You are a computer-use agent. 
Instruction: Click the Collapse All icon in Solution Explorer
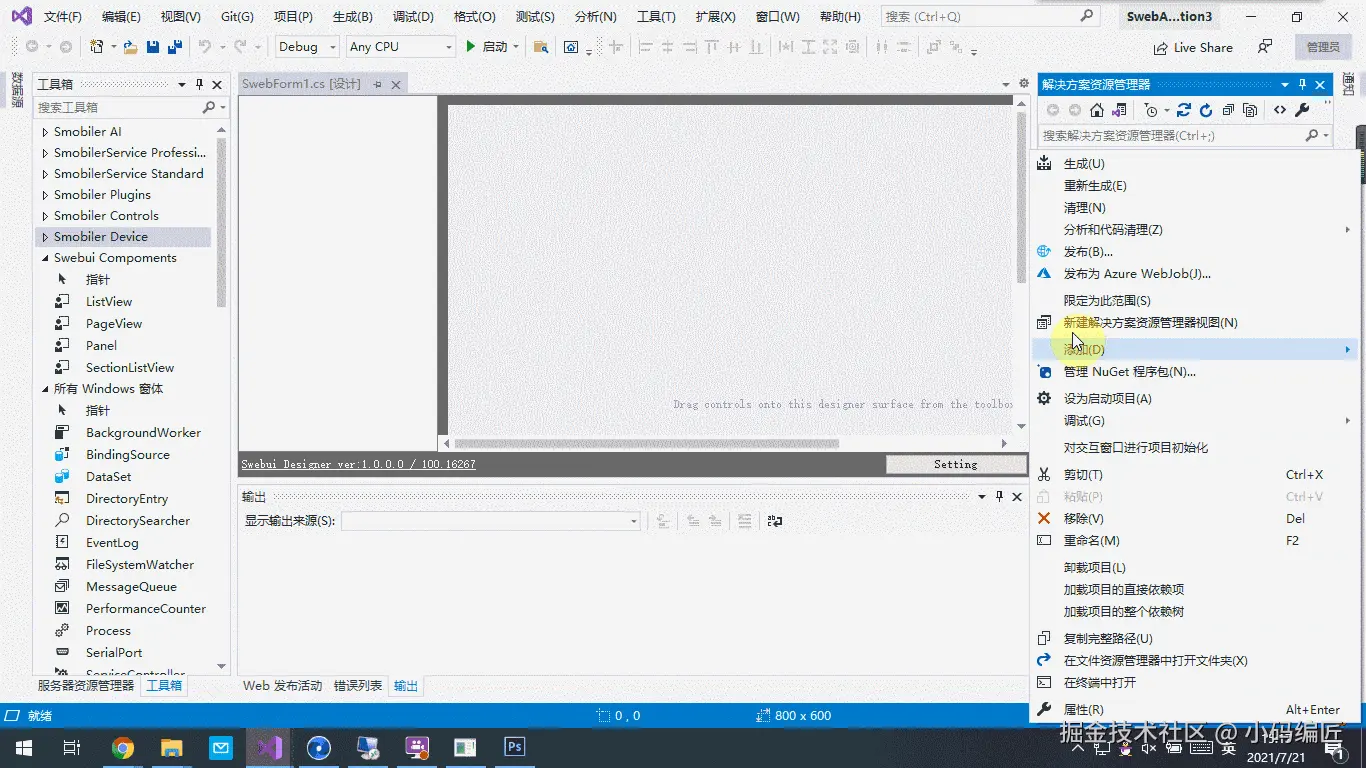(1228, 111)
